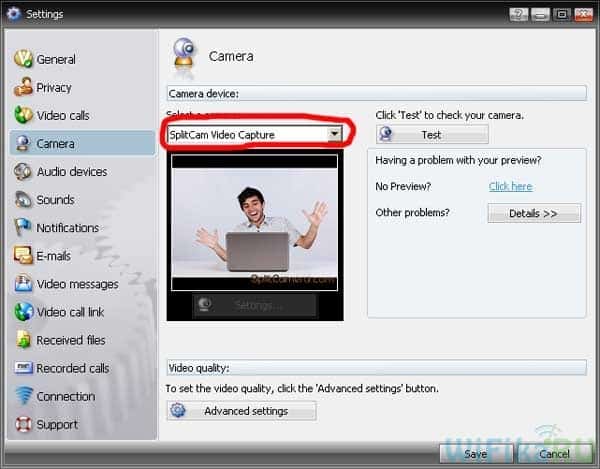Open Audio devices headset icon
Image resolution: width=600 pixels, height=469 pixels.
click(x=23, y=171)
